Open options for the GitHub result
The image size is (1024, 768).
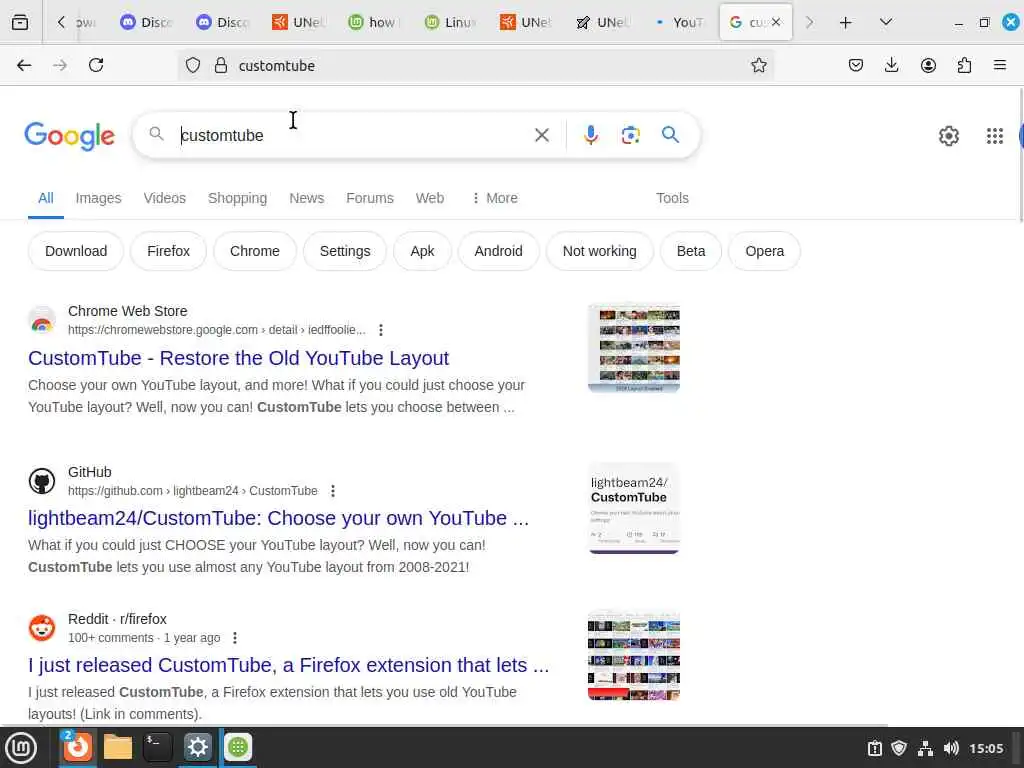tap(333, 490)
